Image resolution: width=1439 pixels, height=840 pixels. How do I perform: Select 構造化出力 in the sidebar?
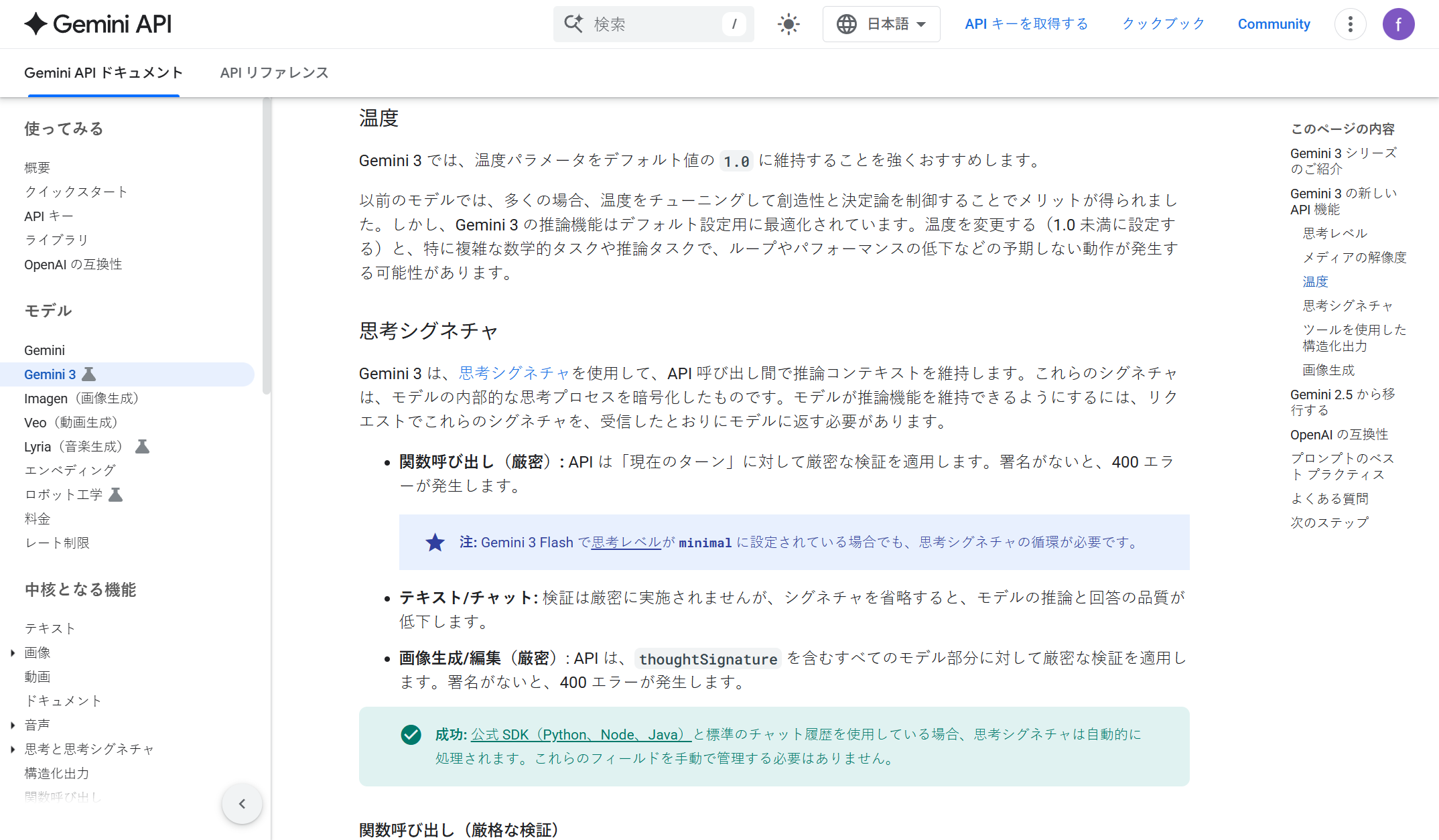coord(57,773)
